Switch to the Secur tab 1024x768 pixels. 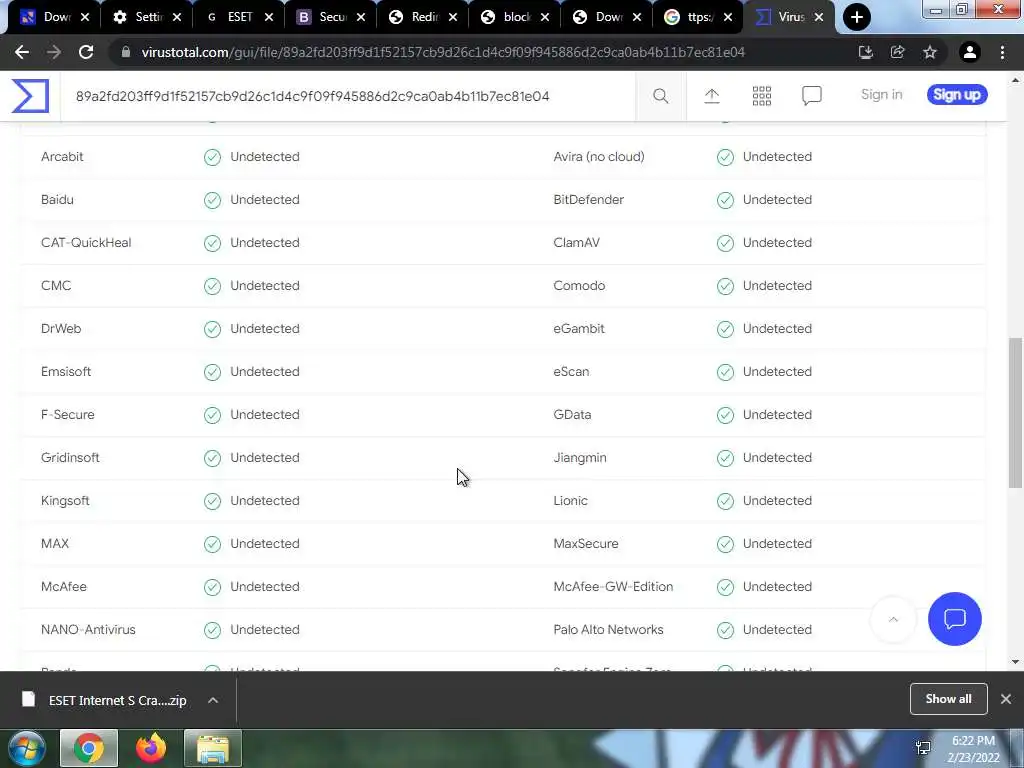click(x=331, y=17)
